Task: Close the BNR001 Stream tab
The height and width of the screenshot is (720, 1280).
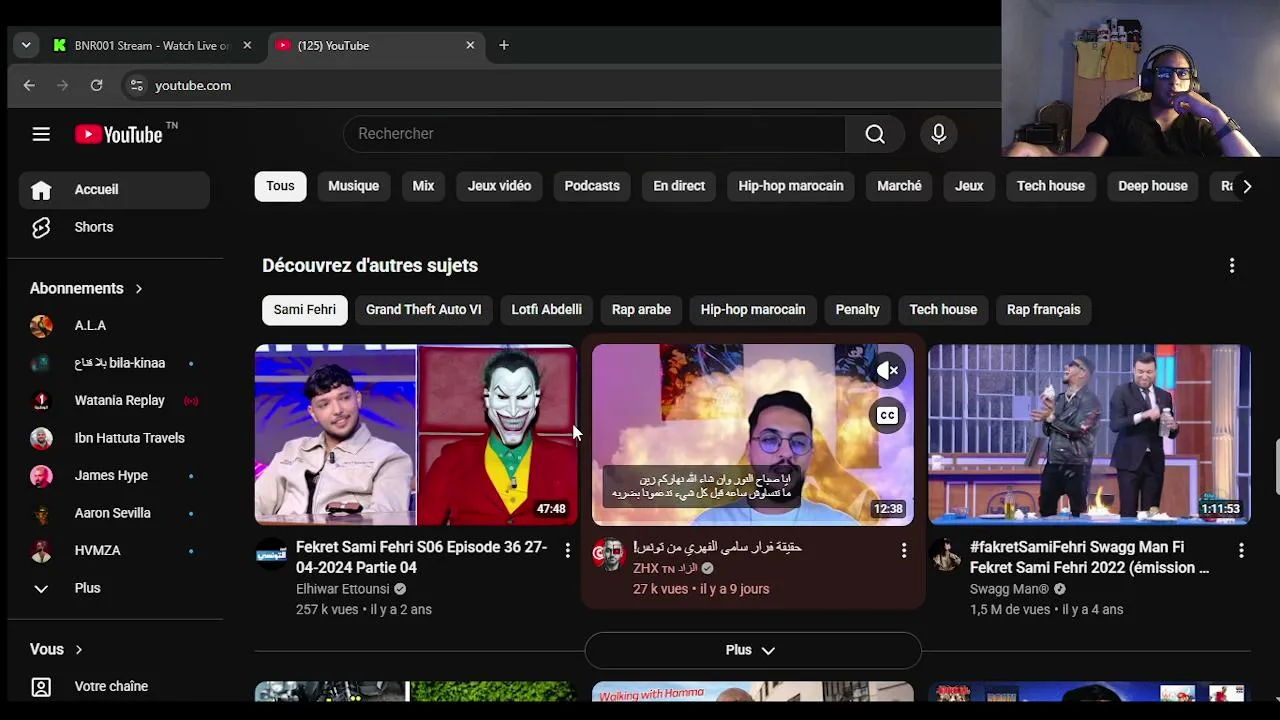Action: point(247,45)
